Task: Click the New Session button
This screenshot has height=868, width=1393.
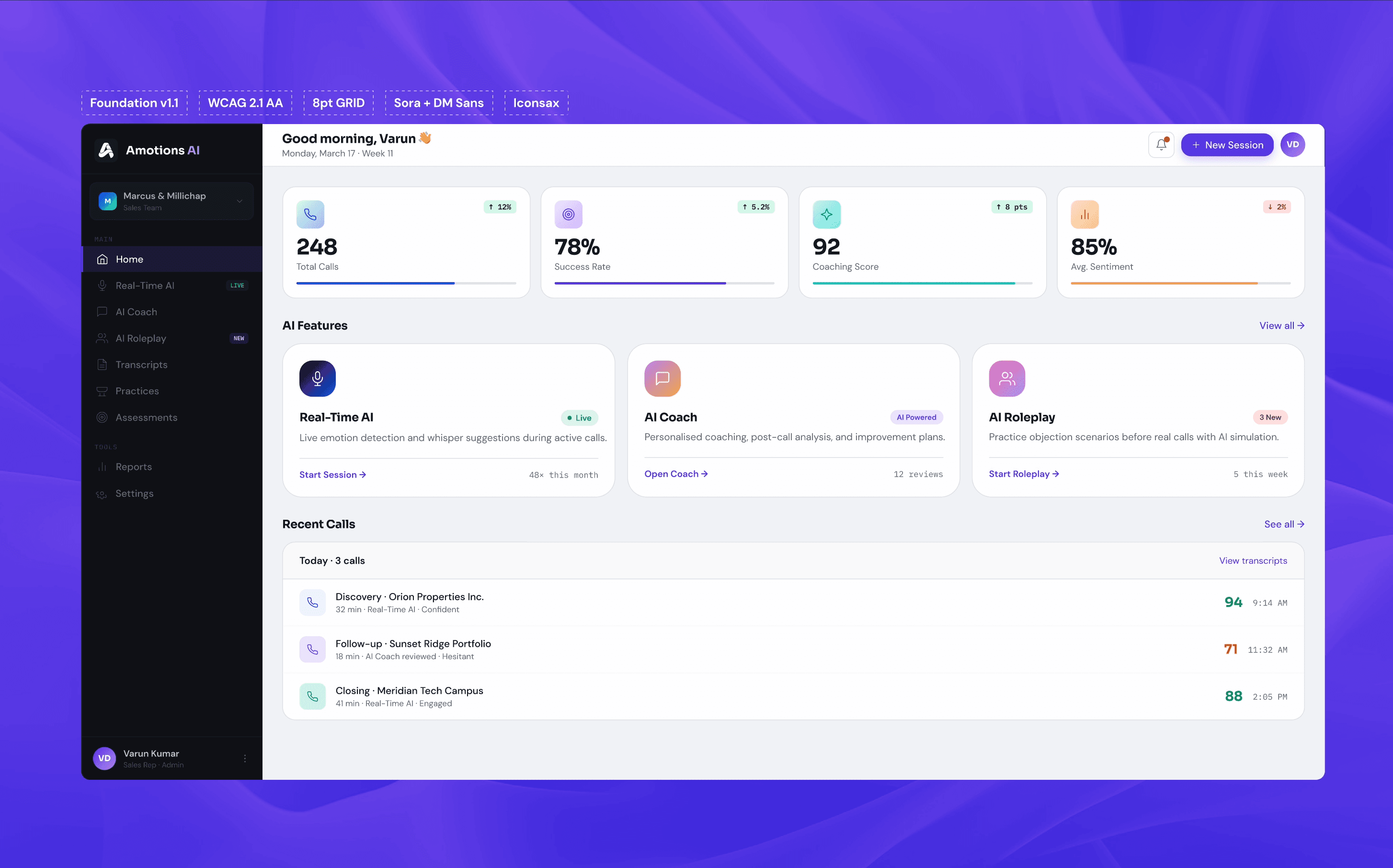Action: (1227, 145)
